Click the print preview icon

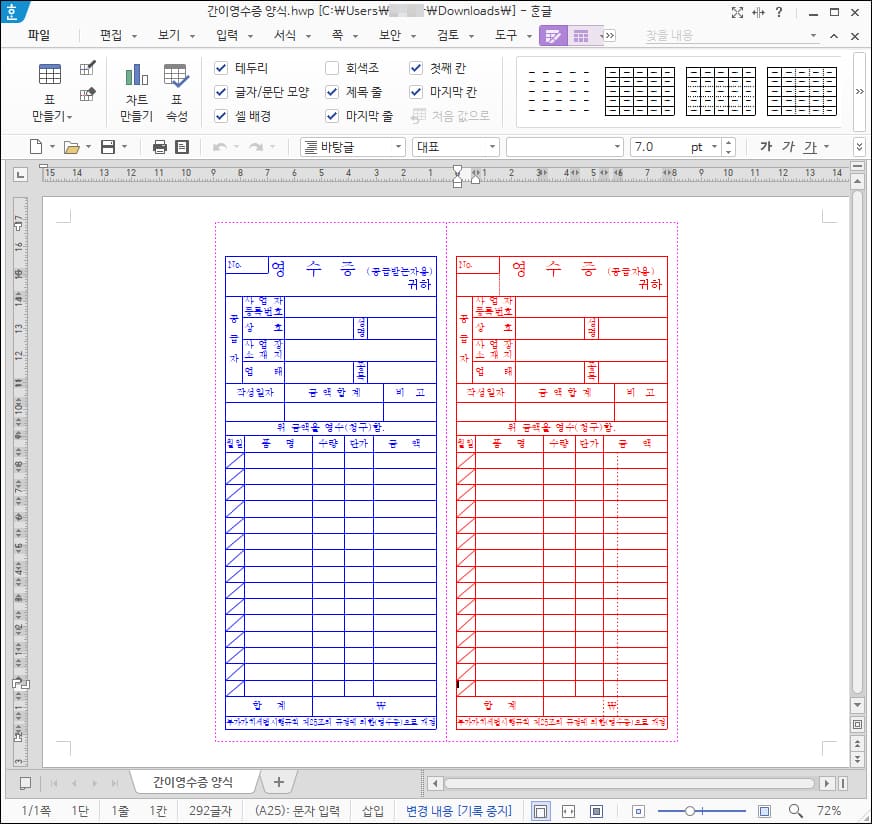click(182, 147)
